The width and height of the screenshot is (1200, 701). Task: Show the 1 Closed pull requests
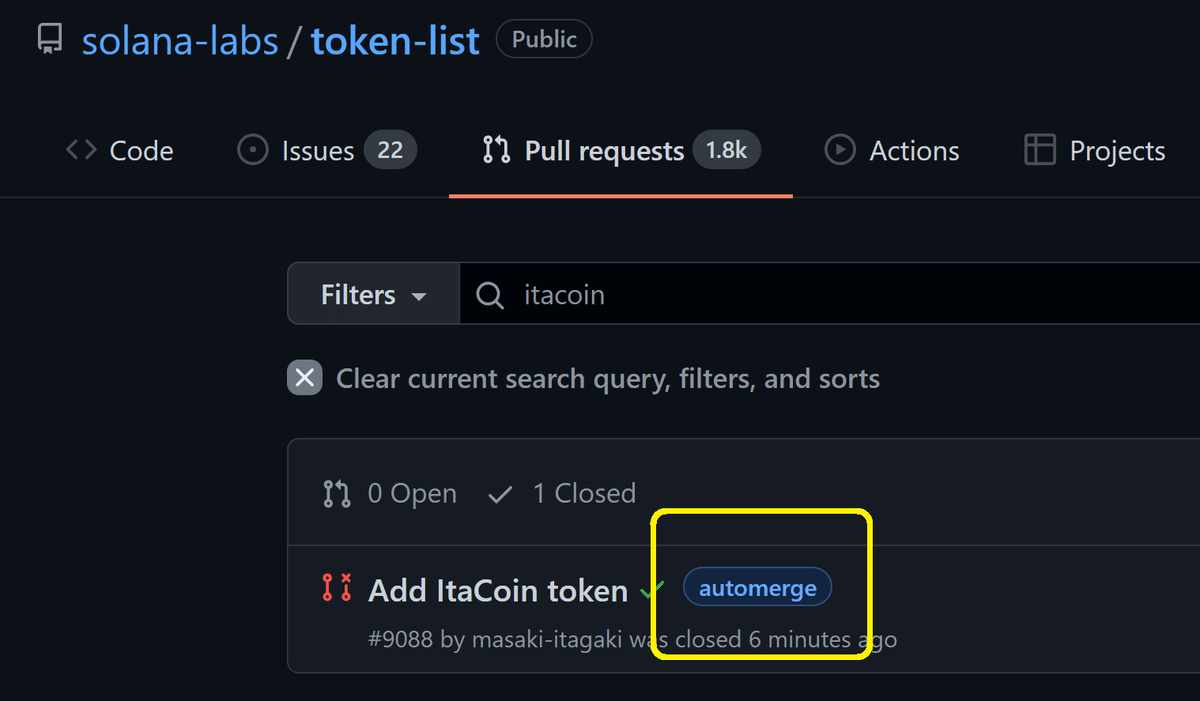click(x=562, y=493)
